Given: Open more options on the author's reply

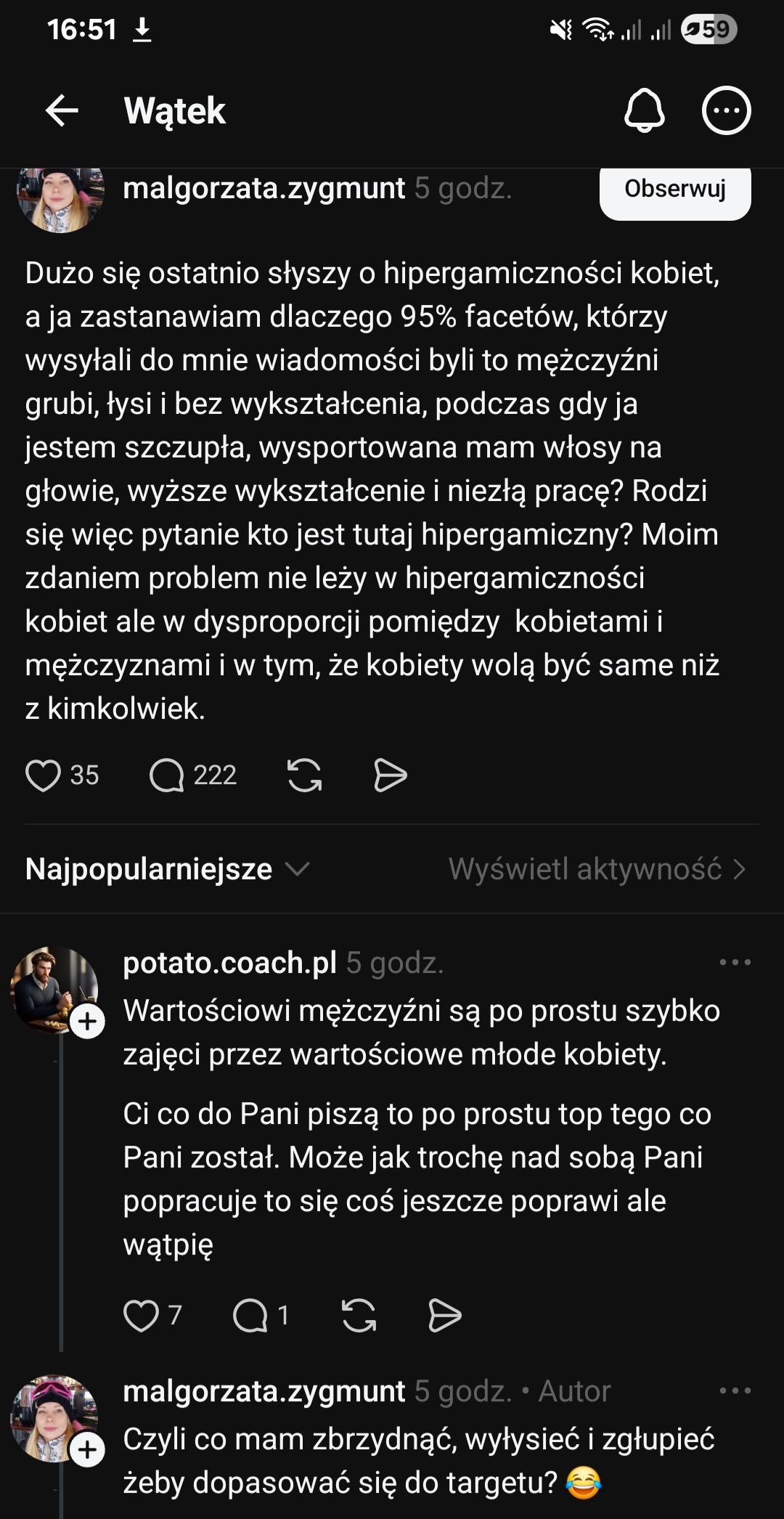Looking at the screenshot, I should coord(735,1391).
